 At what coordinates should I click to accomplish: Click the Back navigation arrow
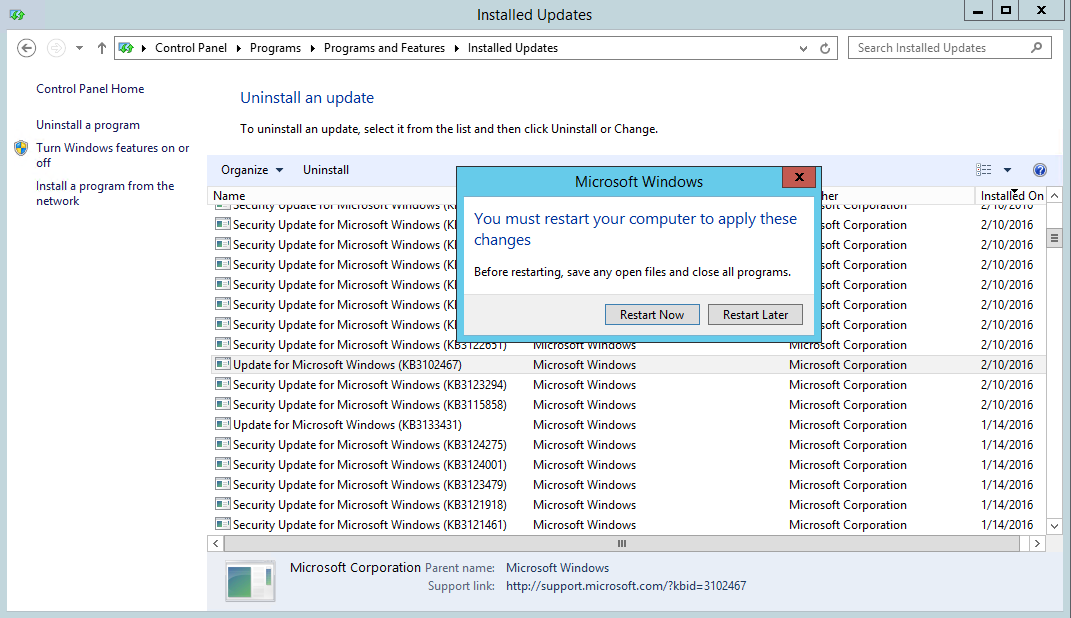[27, 48]
